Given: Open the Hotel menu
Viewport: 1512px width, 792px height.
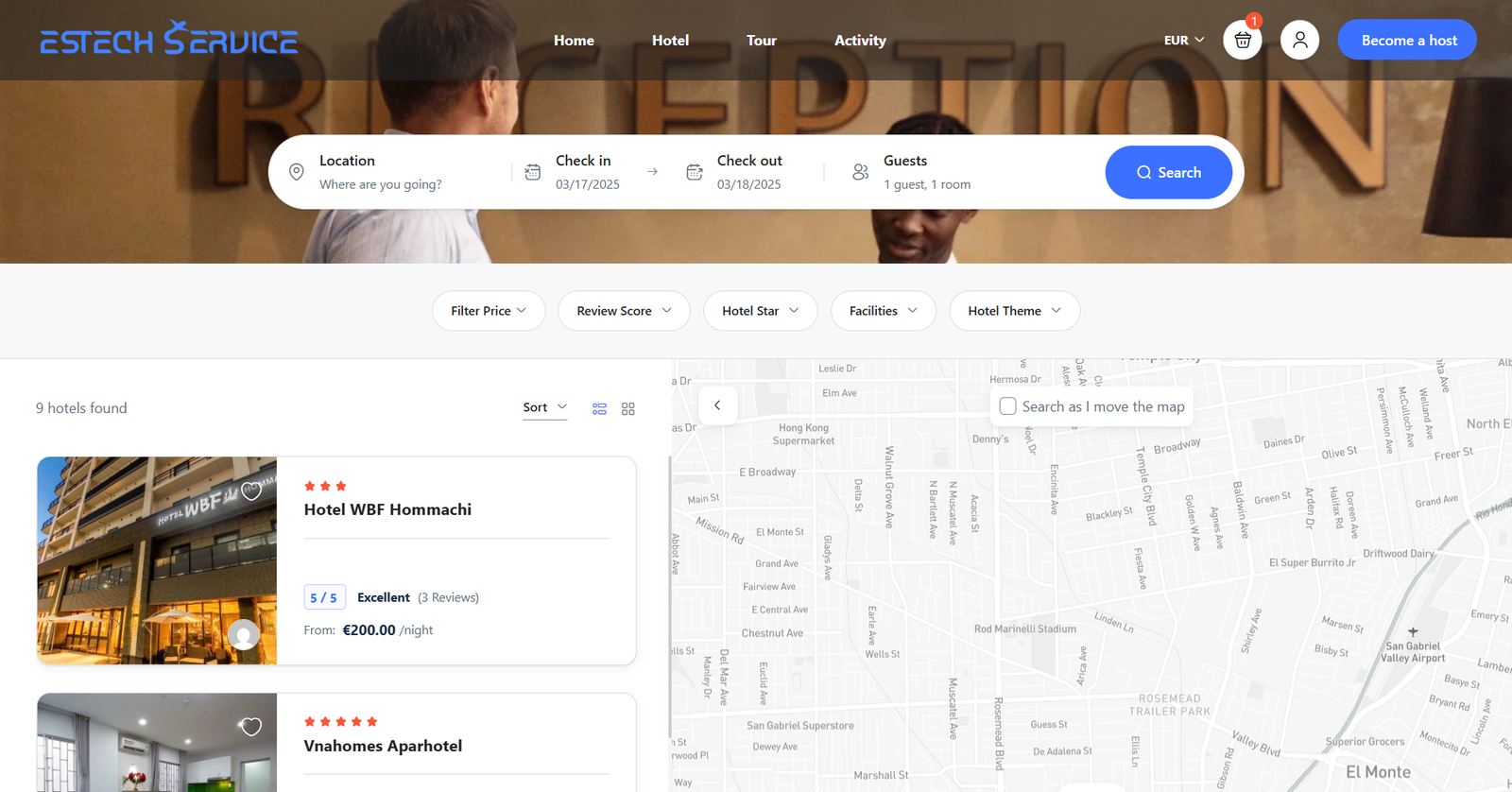Looking at the screenshot, I should coord(670,40).
